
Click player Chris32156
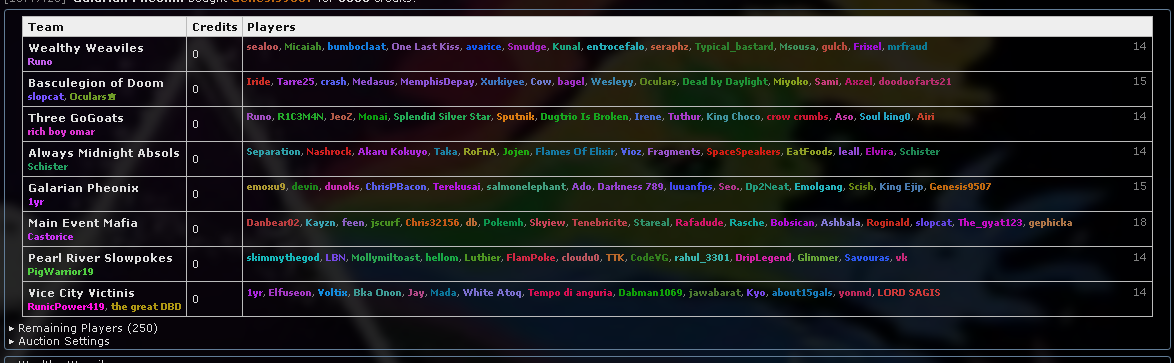434,222
